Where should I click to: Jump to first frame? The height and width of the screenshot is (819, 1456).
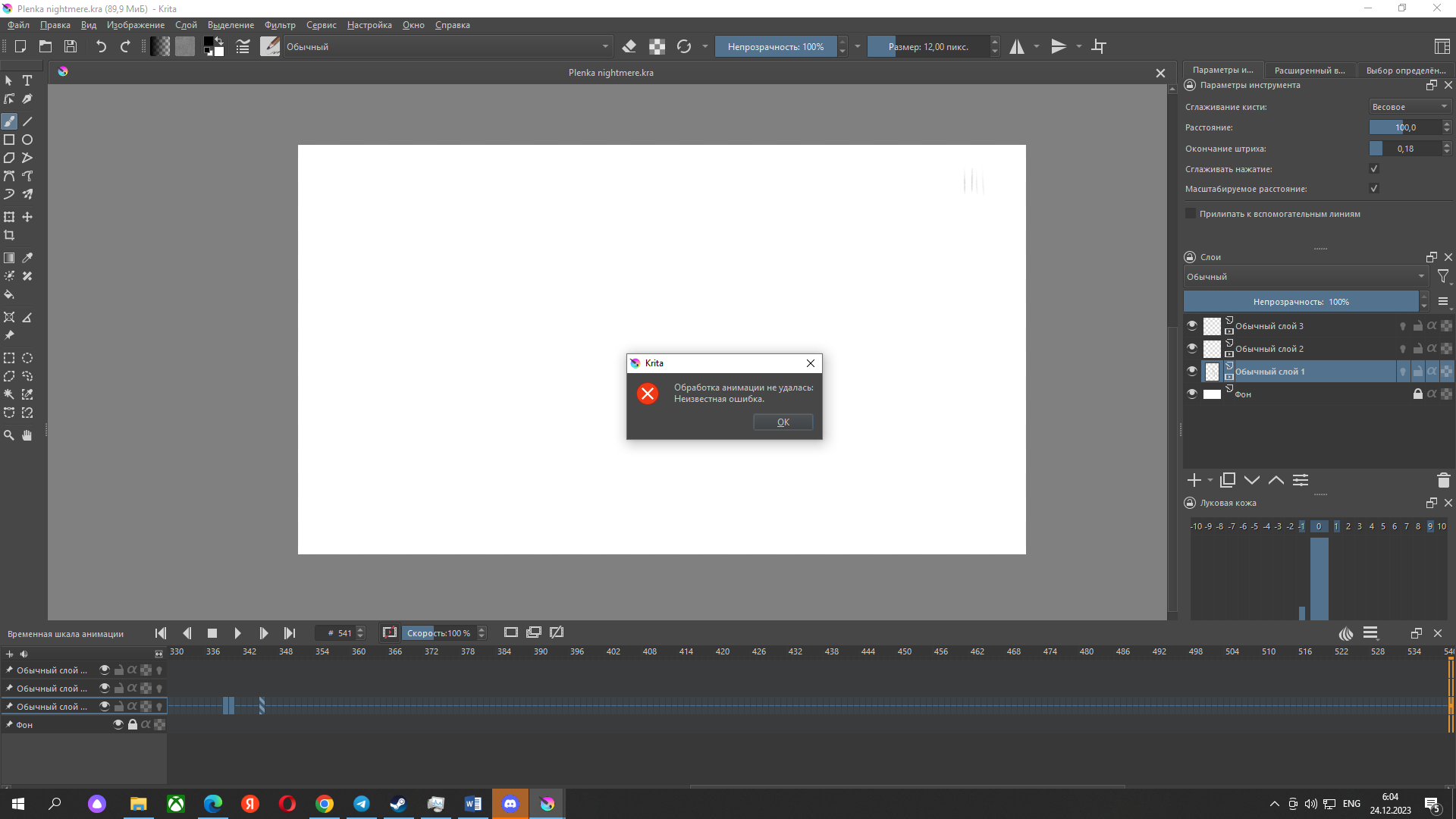[161, 633]
